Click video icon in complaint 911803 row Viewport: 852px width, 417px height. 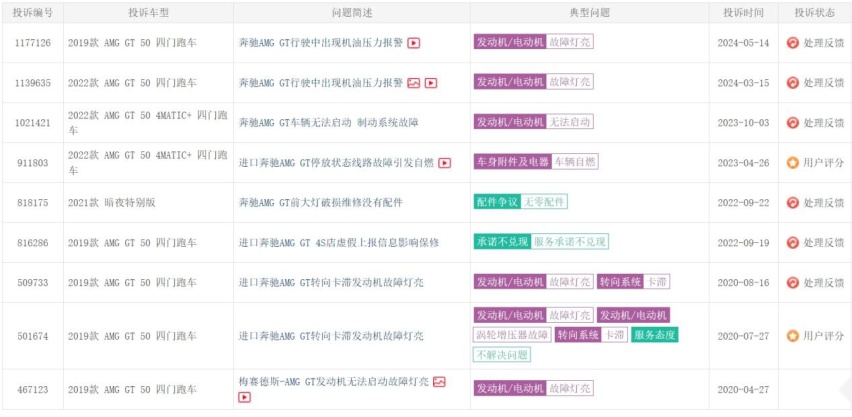click(x=444, y=163)
